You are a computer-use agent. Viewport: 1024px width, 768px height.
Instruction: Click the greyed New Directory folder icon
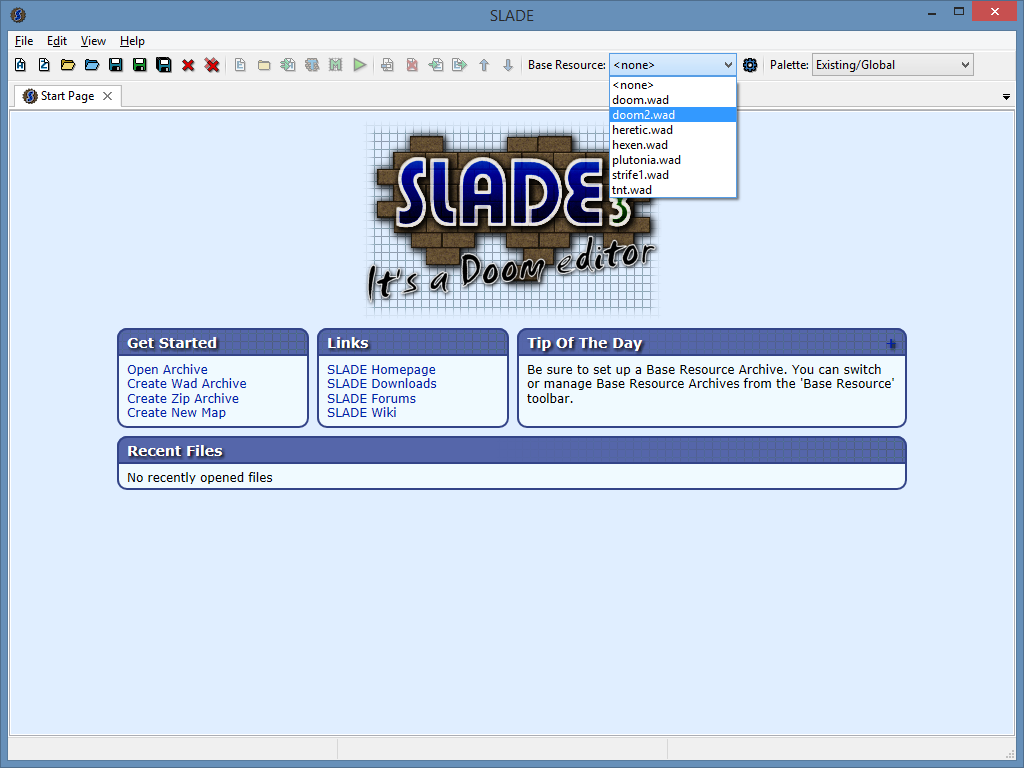264,65
